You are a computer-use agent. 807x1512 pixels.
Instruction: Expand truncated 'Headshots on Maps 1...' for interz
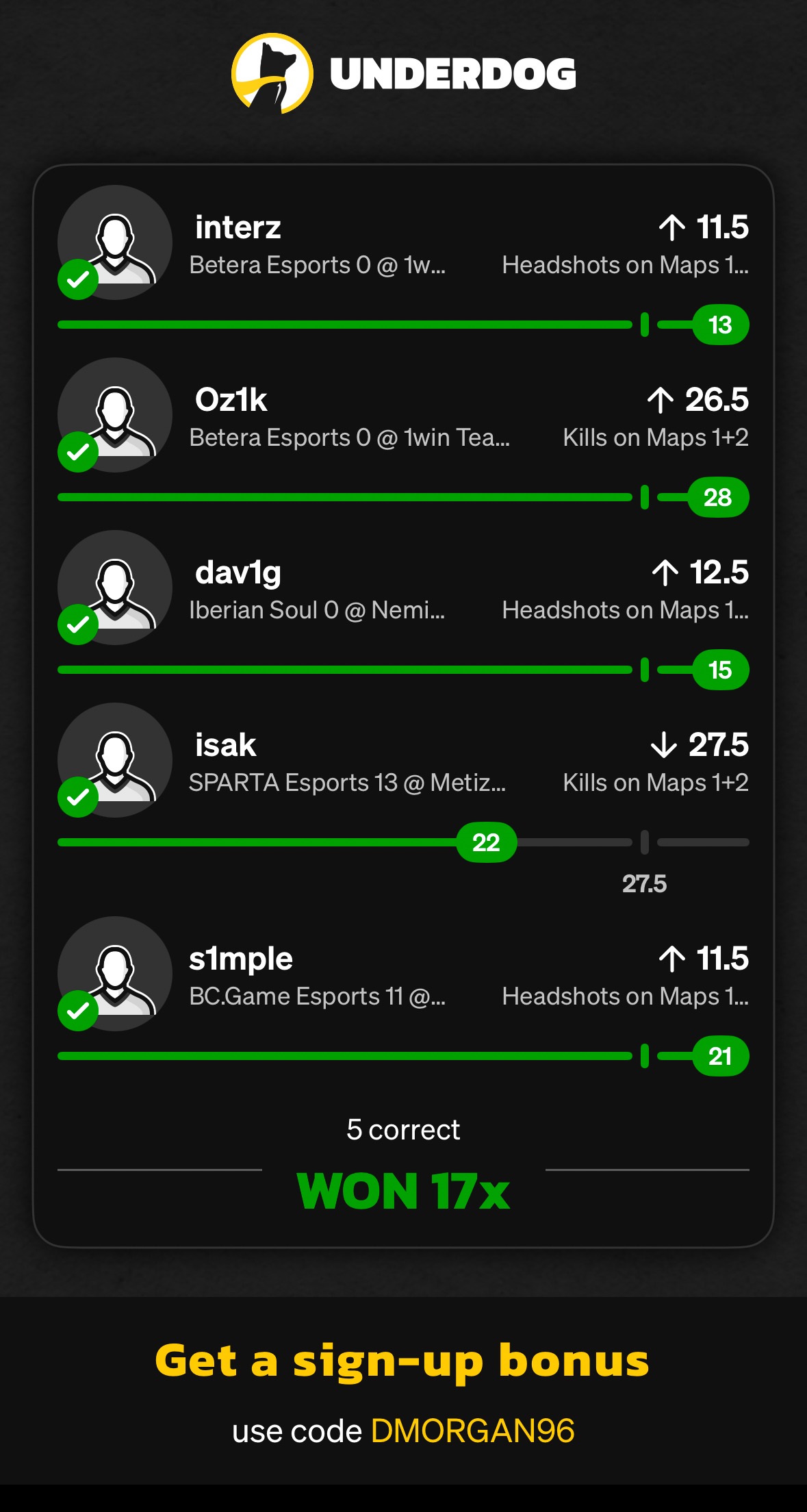625,265
